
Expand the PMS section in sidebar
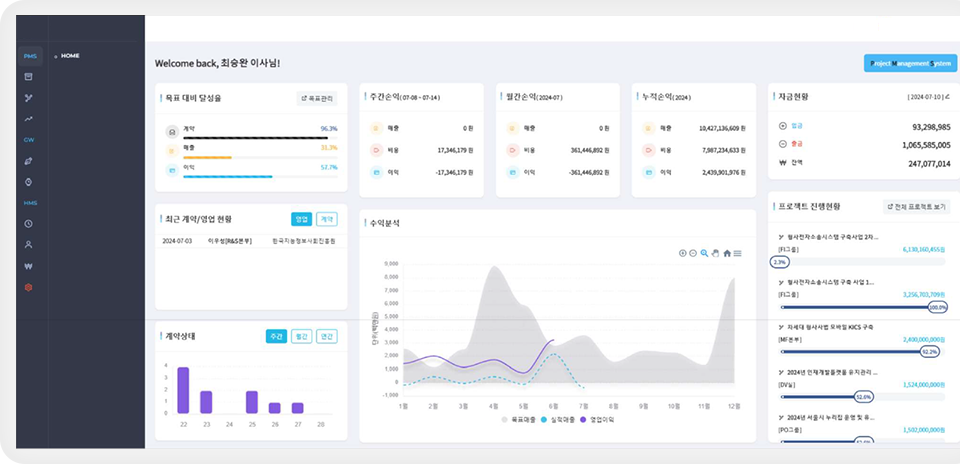[29, 56]
